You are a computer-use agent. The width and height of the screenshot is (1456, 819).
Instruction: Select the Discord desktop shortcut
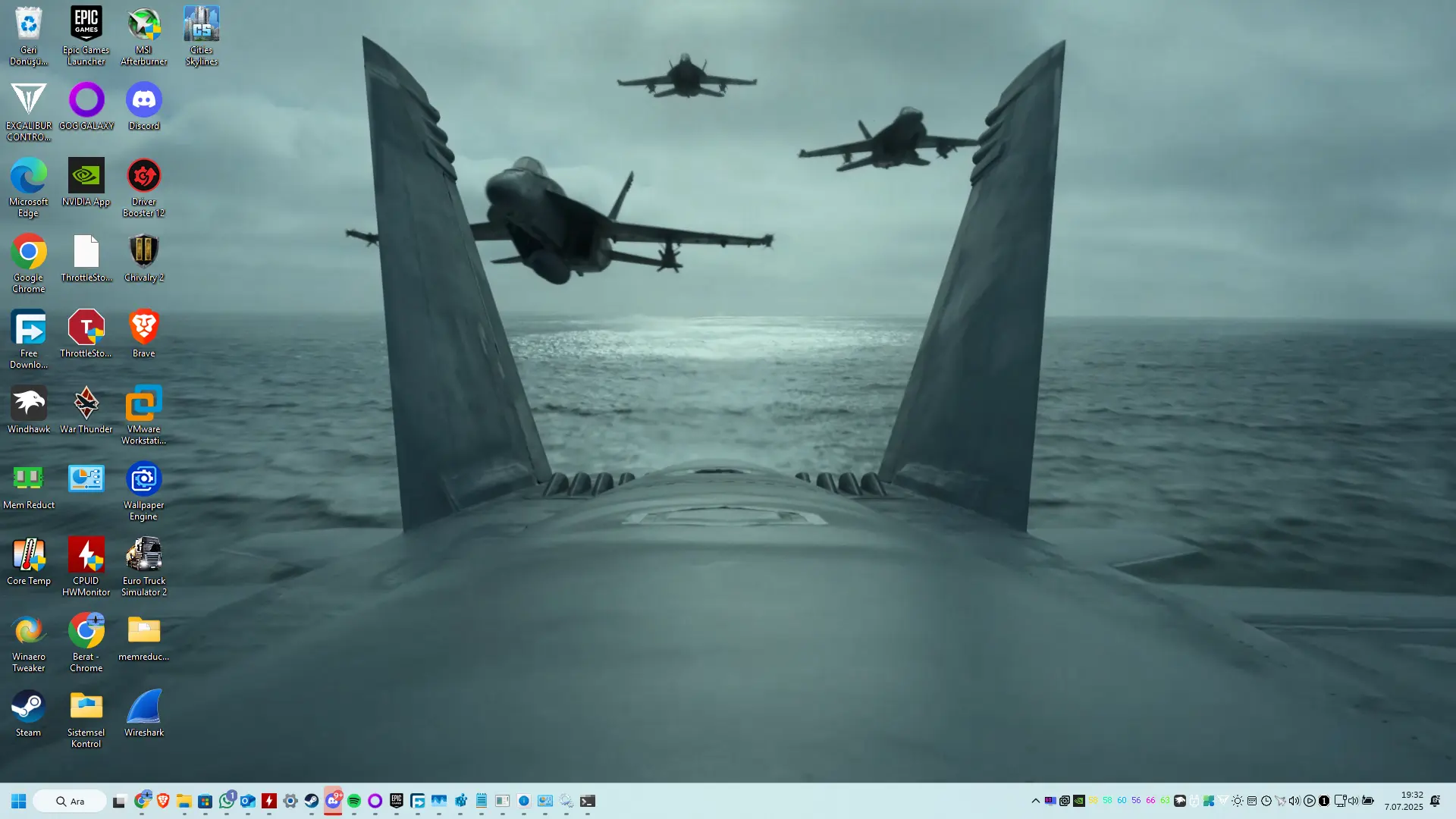click(144, 106)
